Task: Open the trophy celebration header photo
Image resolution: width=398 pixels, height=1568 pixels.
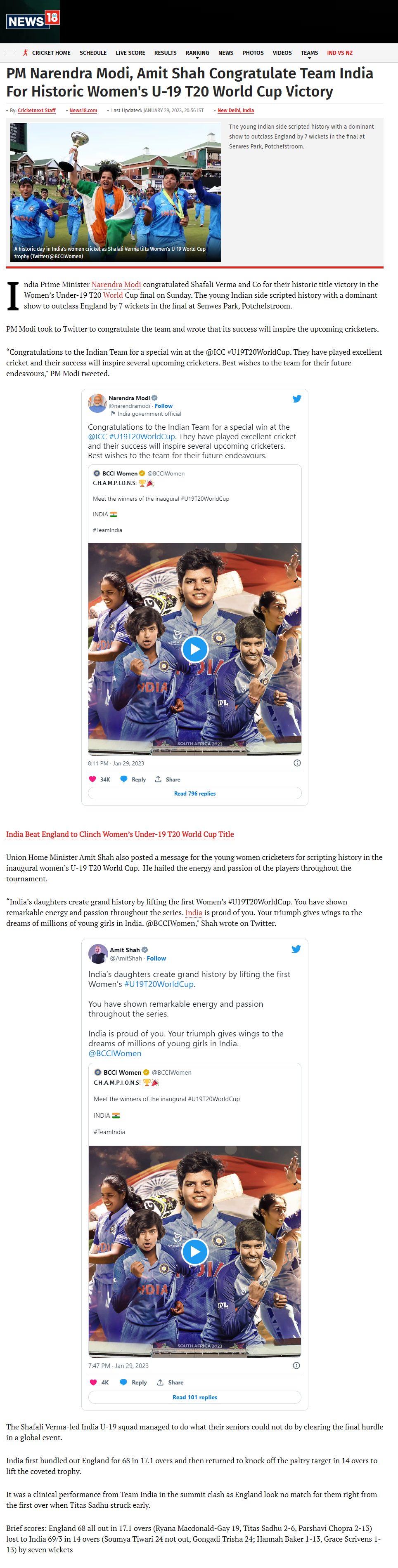Action: pos(115,192)
